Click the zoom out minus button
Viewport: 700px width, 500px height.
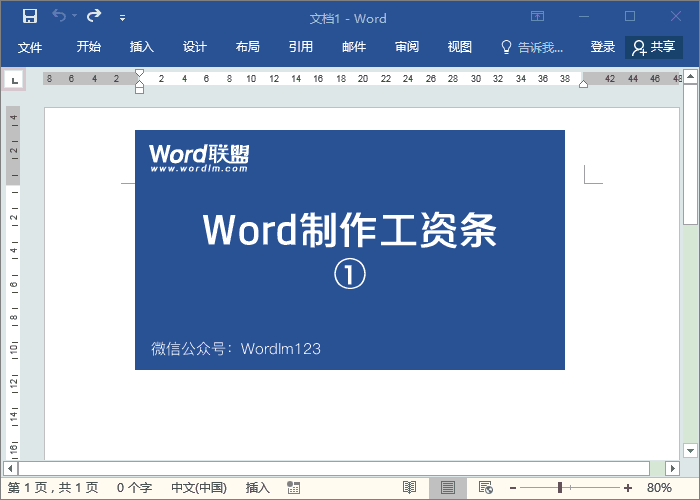[x=513, y=488]
